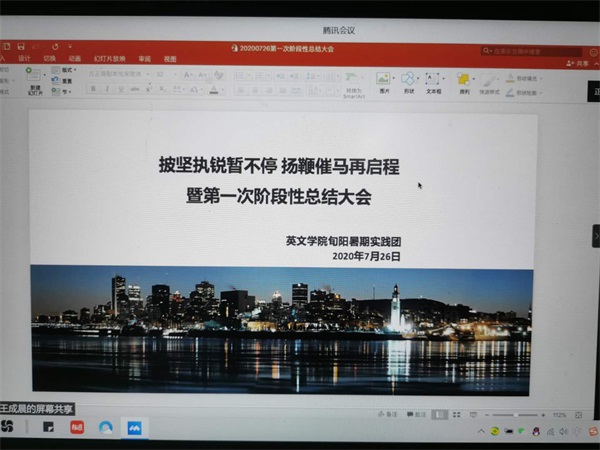Image resolution: width=600 pixels, height=450 pixels.
Task: Click the slide show view icon in the status bar
Action: 473,414
